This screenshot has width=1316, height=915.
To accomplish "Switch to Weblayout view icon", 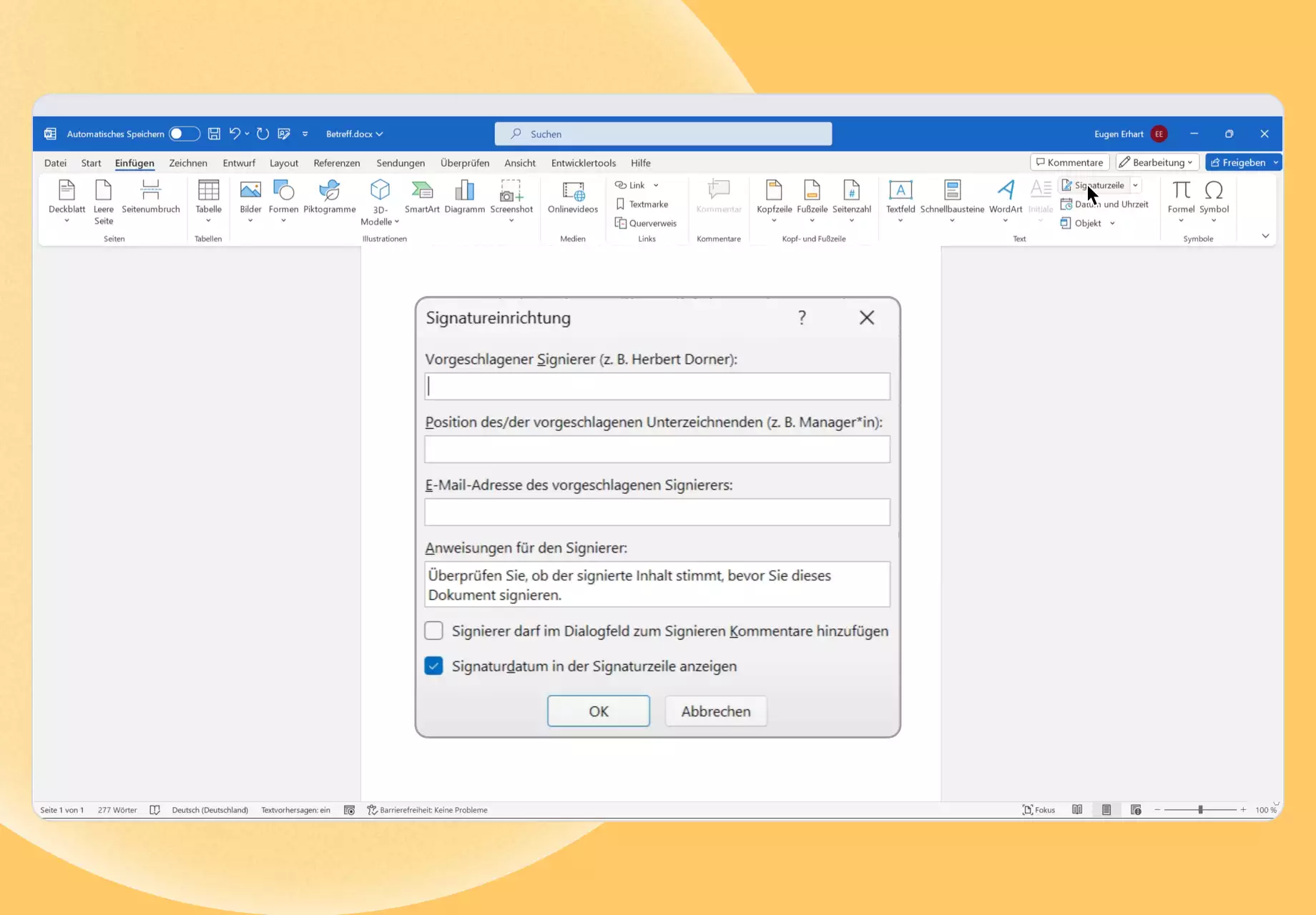I will [1136, 810].
